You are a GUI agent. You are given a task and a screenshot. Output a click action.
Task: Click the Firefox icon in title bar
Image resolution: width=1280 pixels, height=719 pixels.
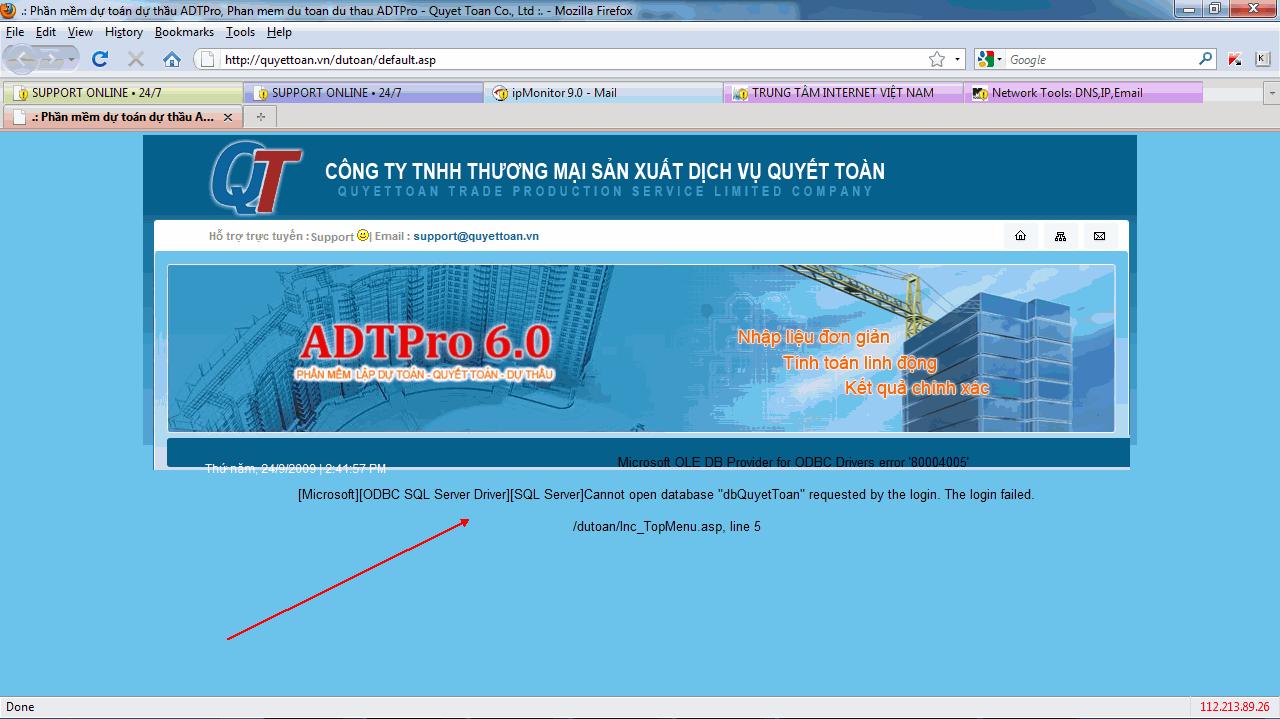[9, 10]
